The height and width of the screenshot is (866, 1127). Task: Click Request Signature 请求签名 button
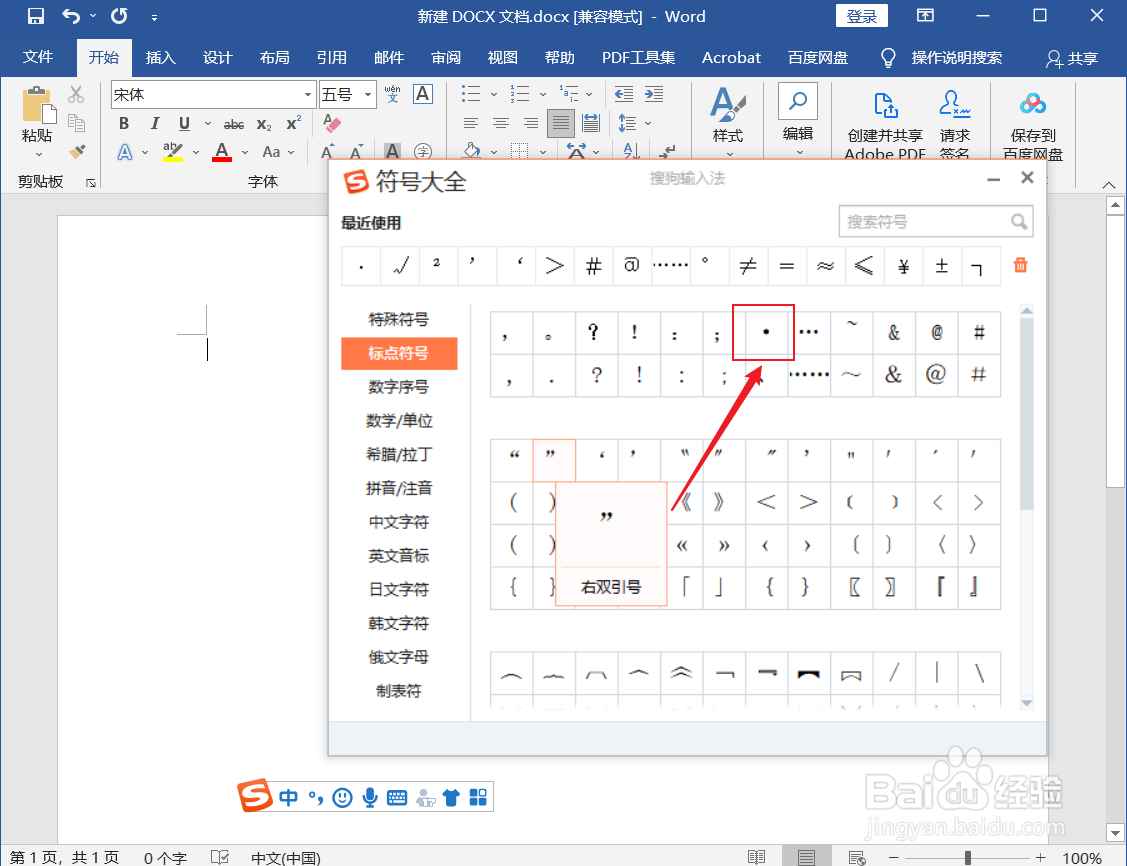954,122
